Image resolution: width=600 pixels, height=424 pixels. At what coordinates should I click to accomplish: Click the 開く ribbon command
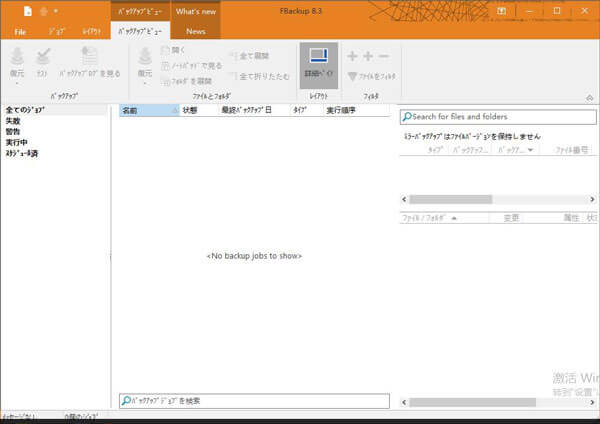tap(173, 50)
